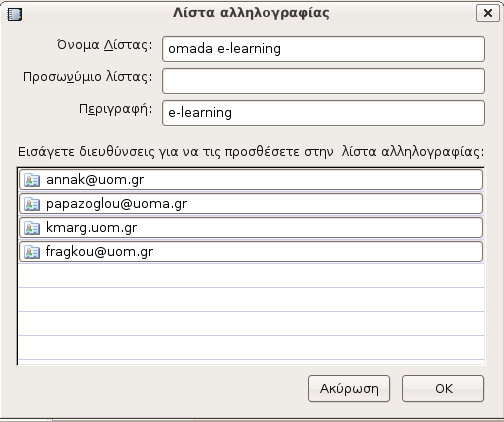Click the Εισάγετε διευθύνσεις instruction text
Image resolution: width=504 pixels, height=422 pixels.
pos(251,152)
